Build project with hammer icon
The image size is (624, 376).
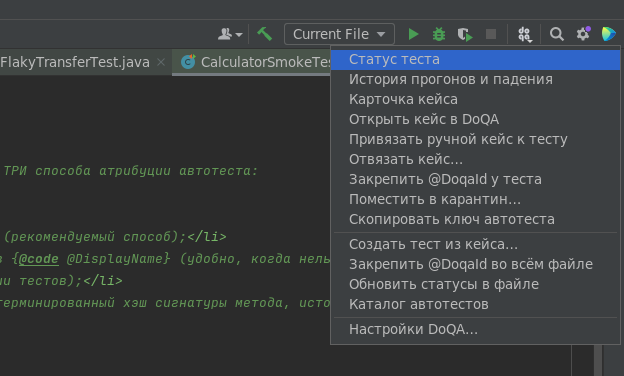265,34
